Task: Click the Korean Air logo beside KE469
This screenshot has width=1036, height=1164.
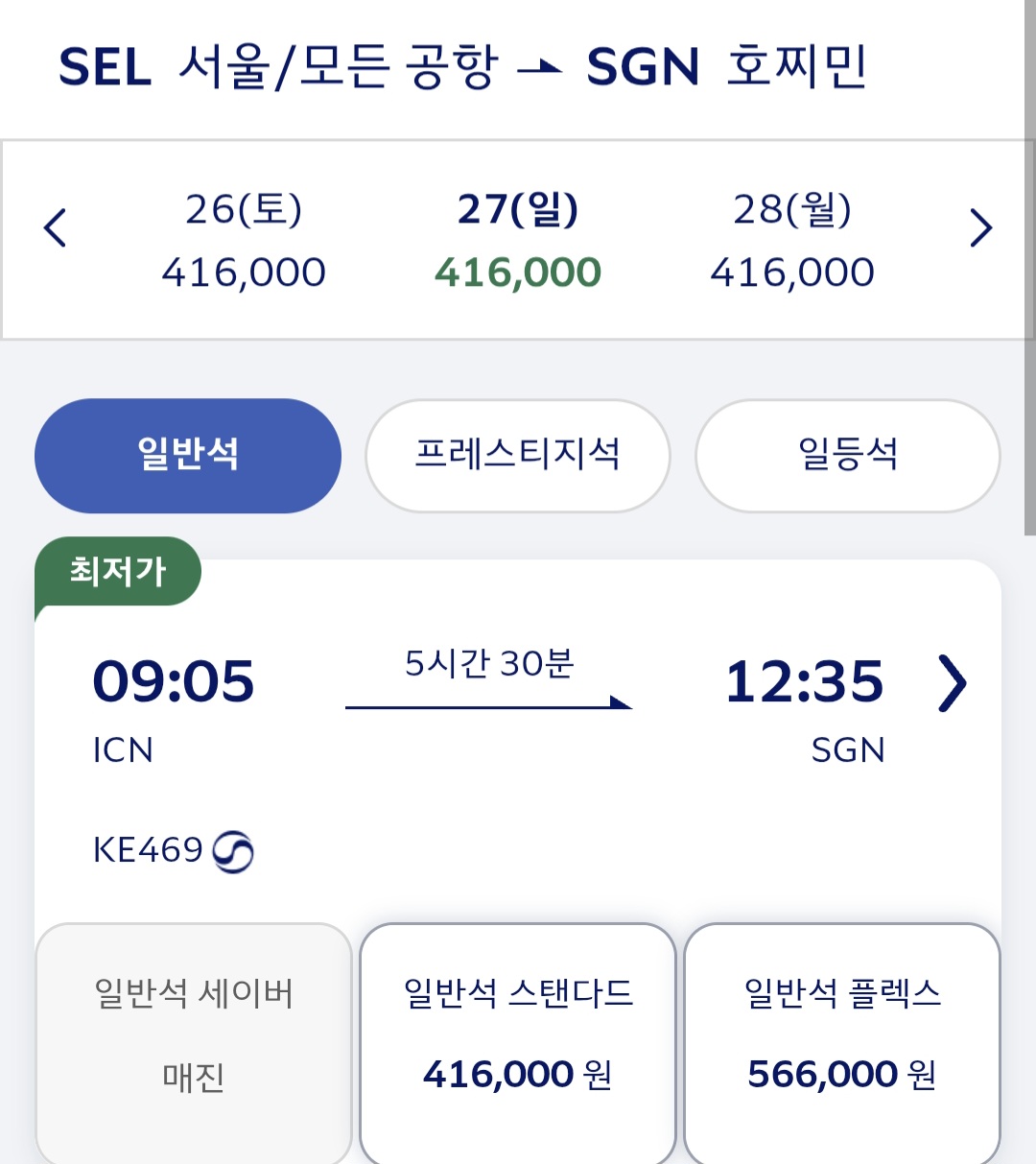Action: [x=233, y=852]
